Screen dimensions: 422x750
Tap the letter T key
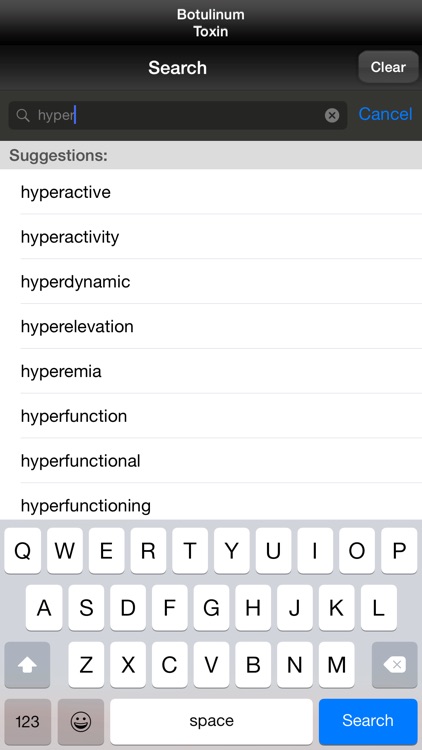point(190,551)
